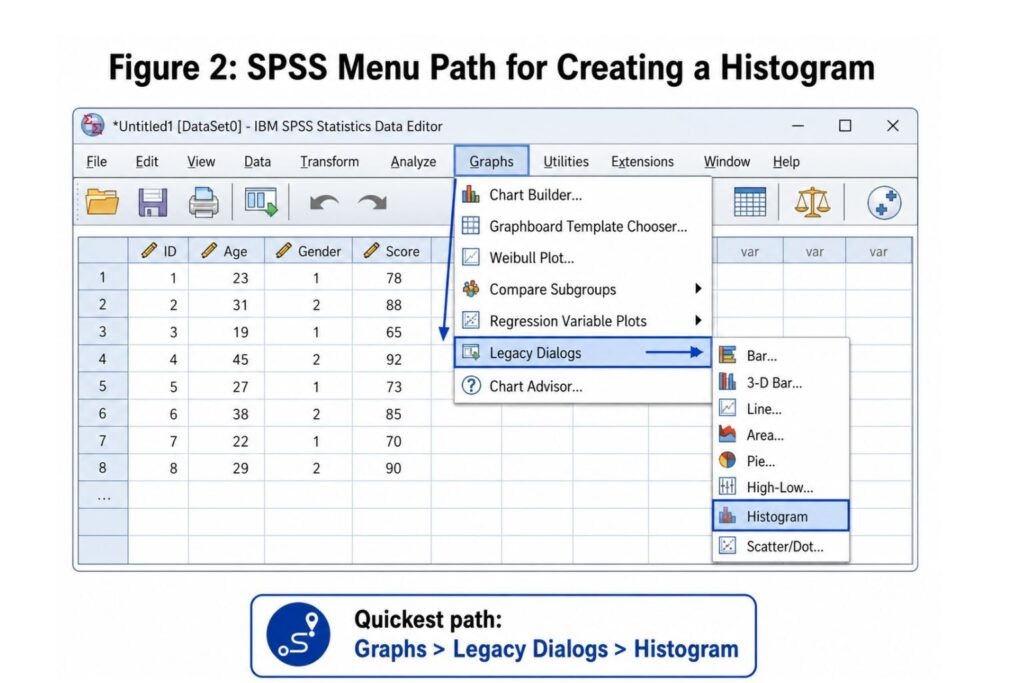Expand the Compare Subgroups submenu arrow

[x=698, y=289]
